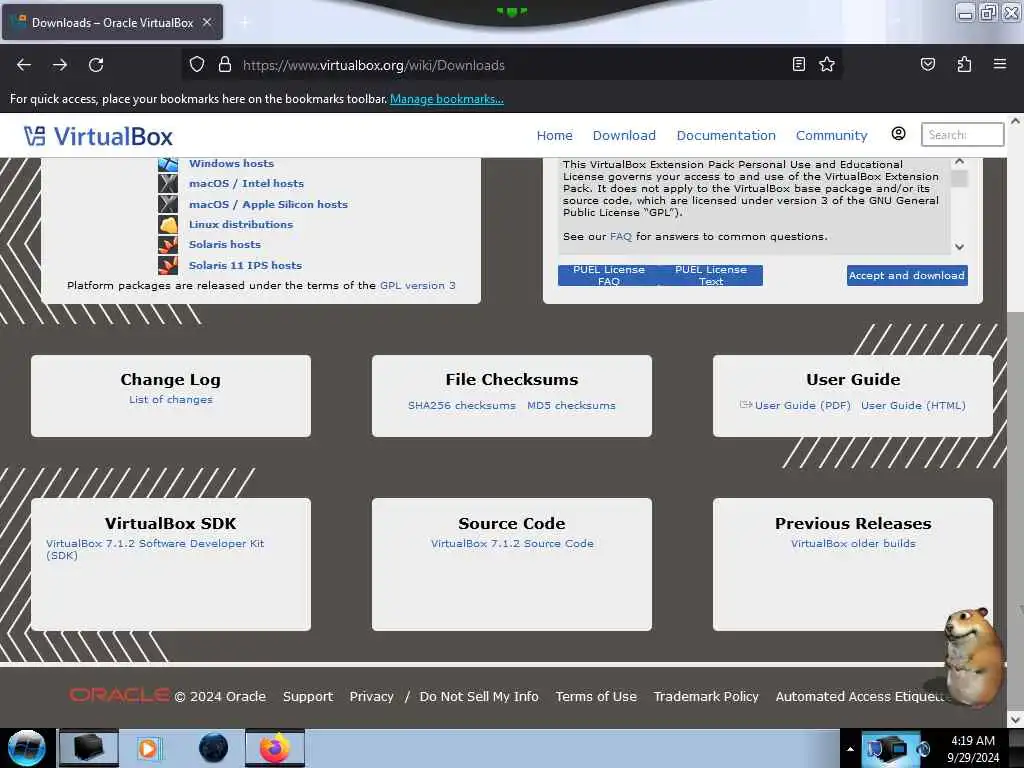Open the VirtualBox 7.1.2 Source Code link

pos(512,543)
